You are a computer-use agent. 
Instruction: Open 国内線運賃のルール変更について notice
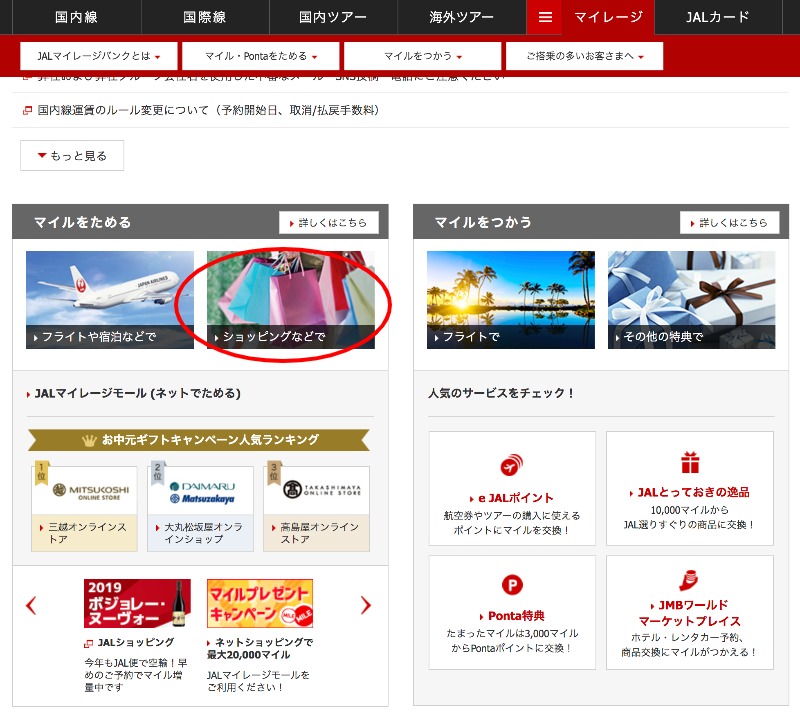(208, 110)
